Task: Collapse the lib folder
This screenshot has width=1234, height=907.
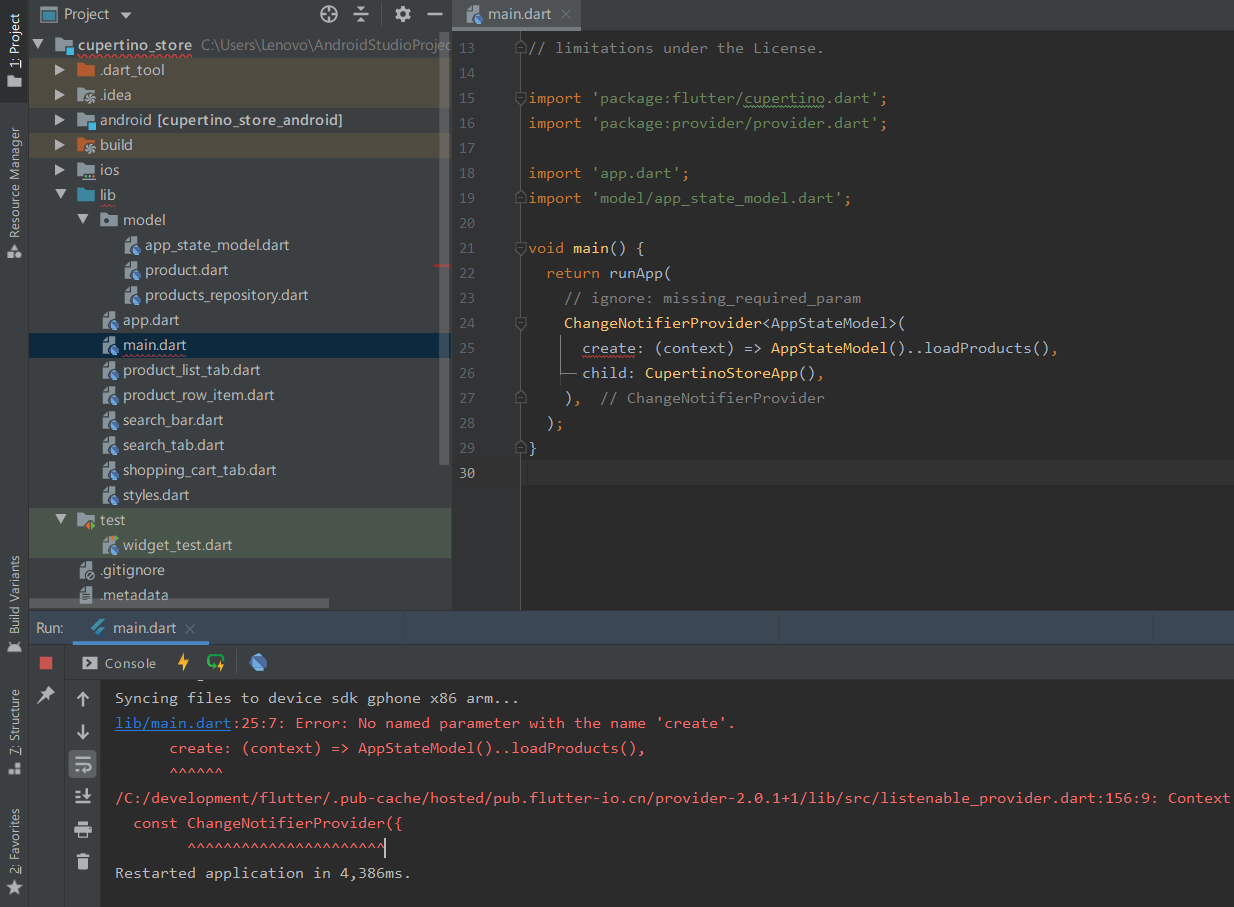Action: click(x=60, y=195)
